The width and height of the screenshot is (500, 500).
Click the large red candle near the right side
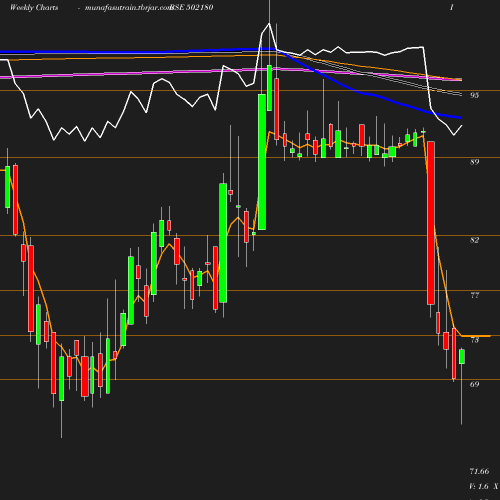click(x=431, y=223)
